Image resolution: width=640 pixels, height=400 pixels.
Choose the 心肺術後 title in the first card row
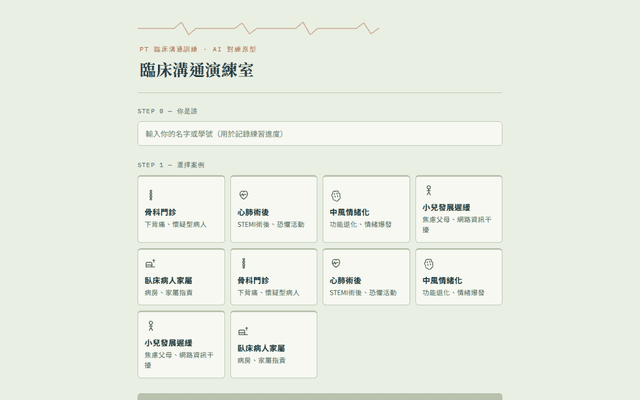[x=253, y=212]
